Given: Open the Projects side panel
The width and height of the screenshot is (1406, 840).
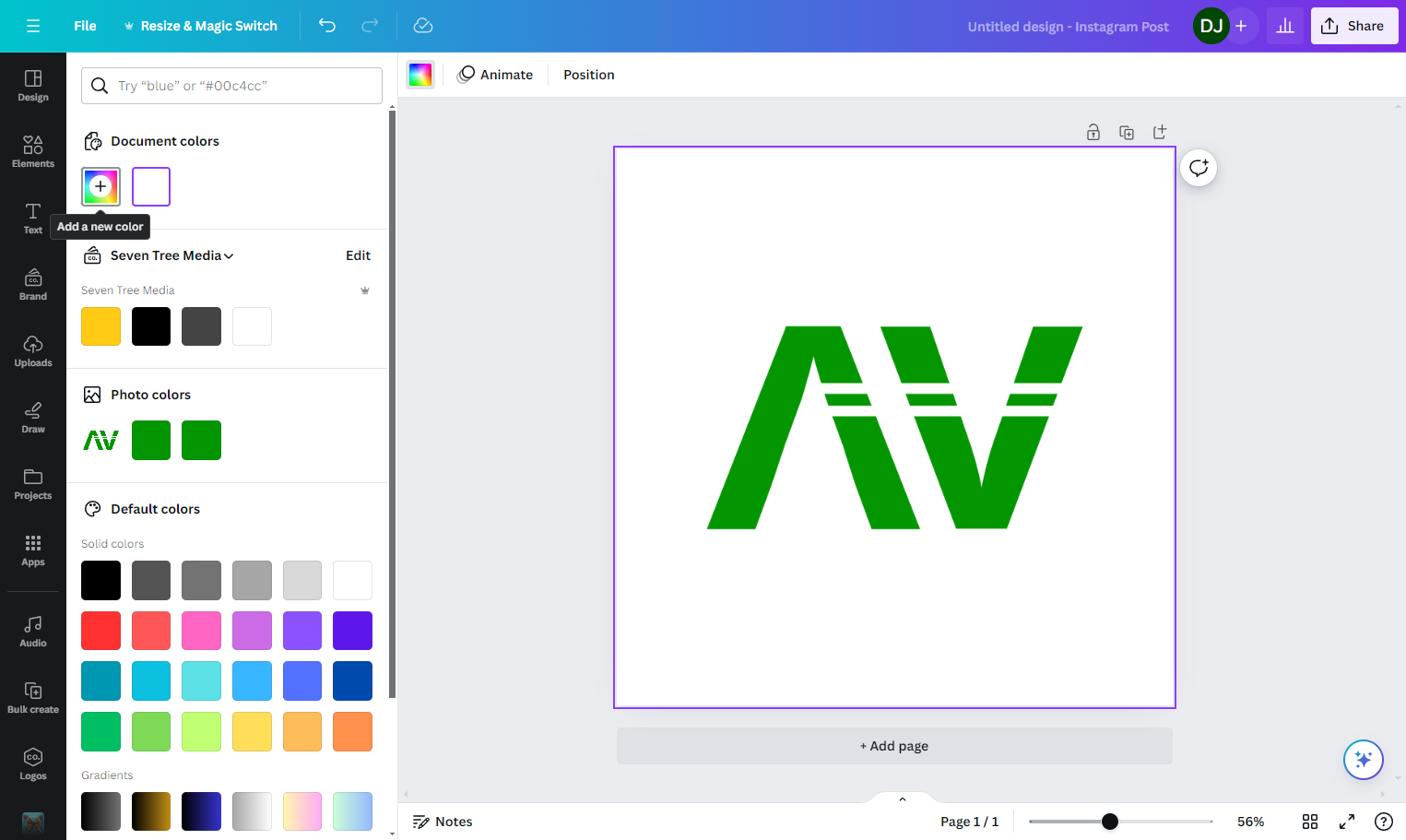Looking at the screenshot, I should 33,484.
